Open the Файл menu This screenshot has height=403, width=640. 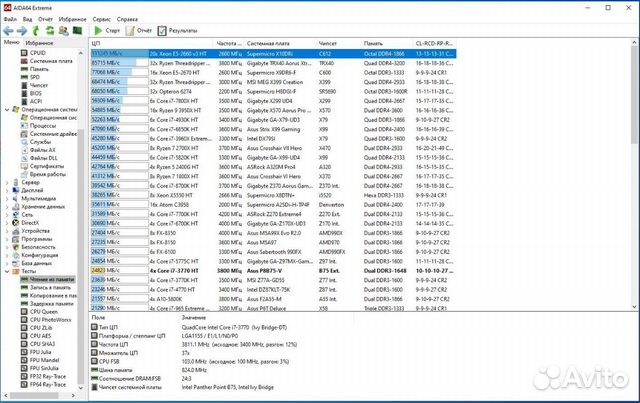click(10, 19)
